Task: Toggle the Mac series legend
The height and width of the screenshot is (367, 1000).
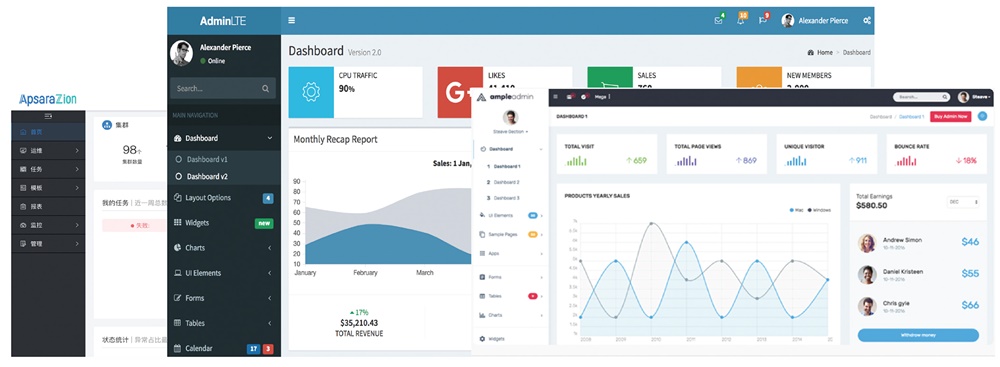Action: point(797,210)
